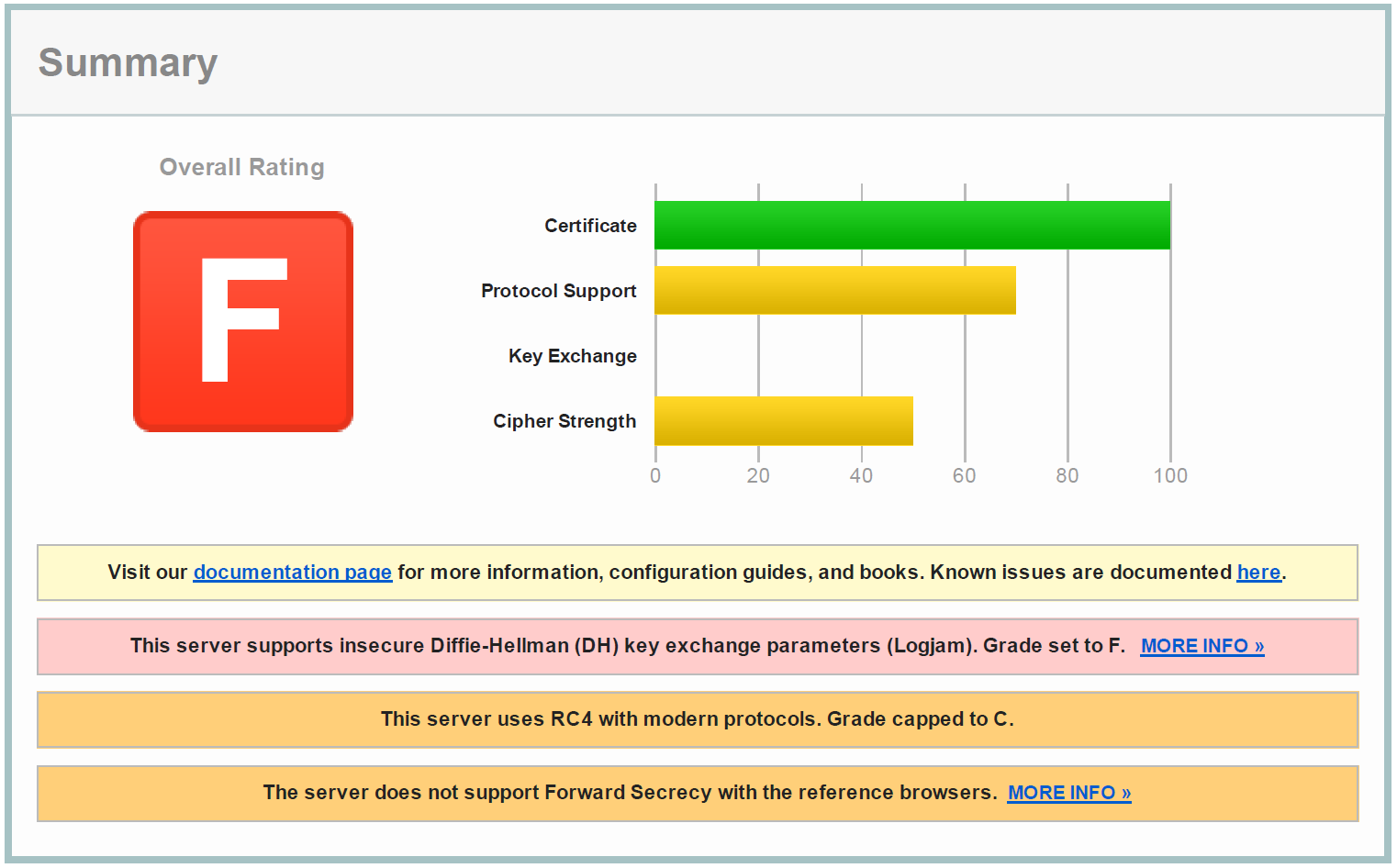Screen dimensions: 1397x868
Task: Open MORE INFO link for Logjam warning
Action: pos(1202,646)
